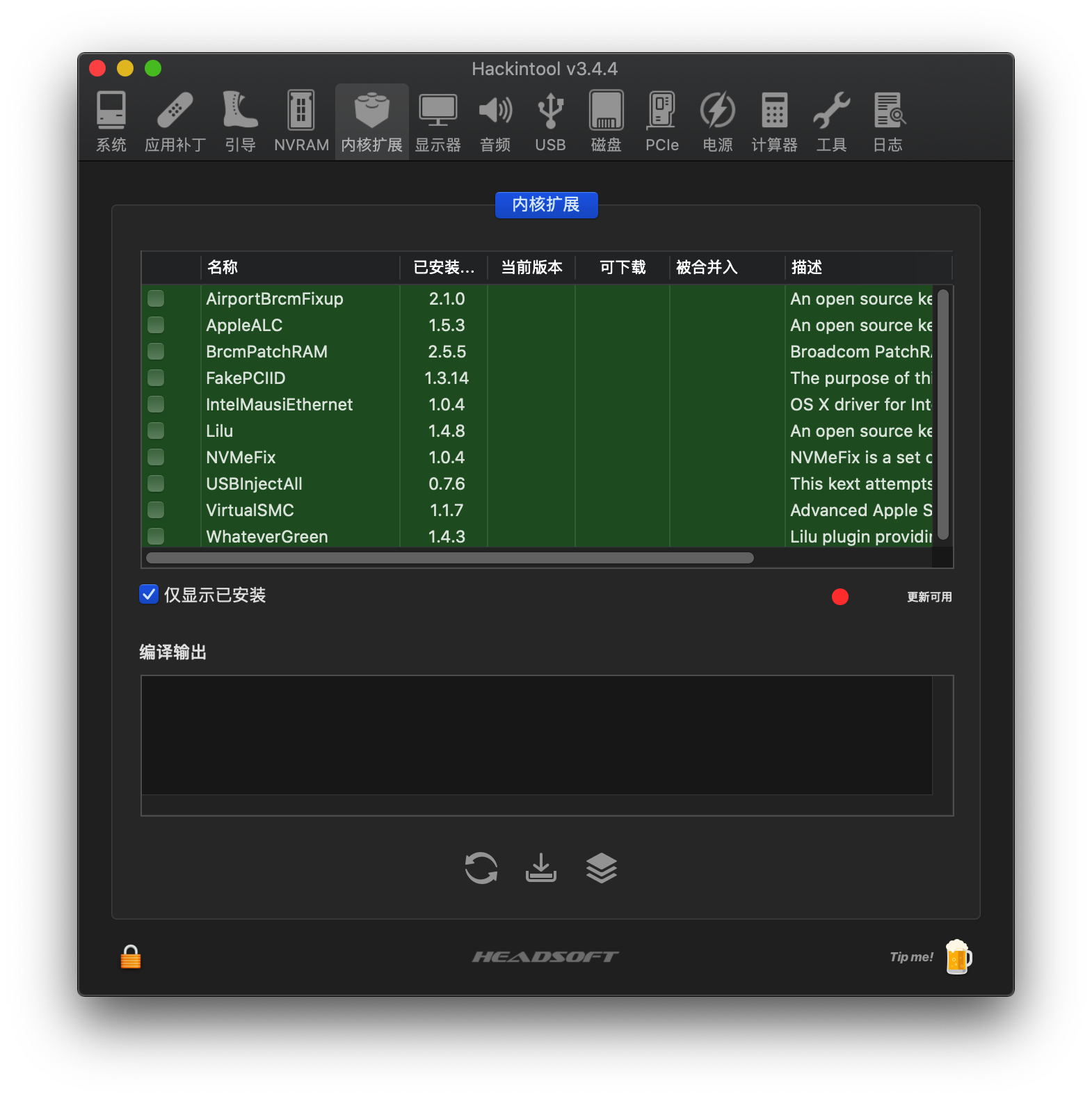Check the WhateverGreen row checkbox
1092x1099 pixels.
[156, 536]
